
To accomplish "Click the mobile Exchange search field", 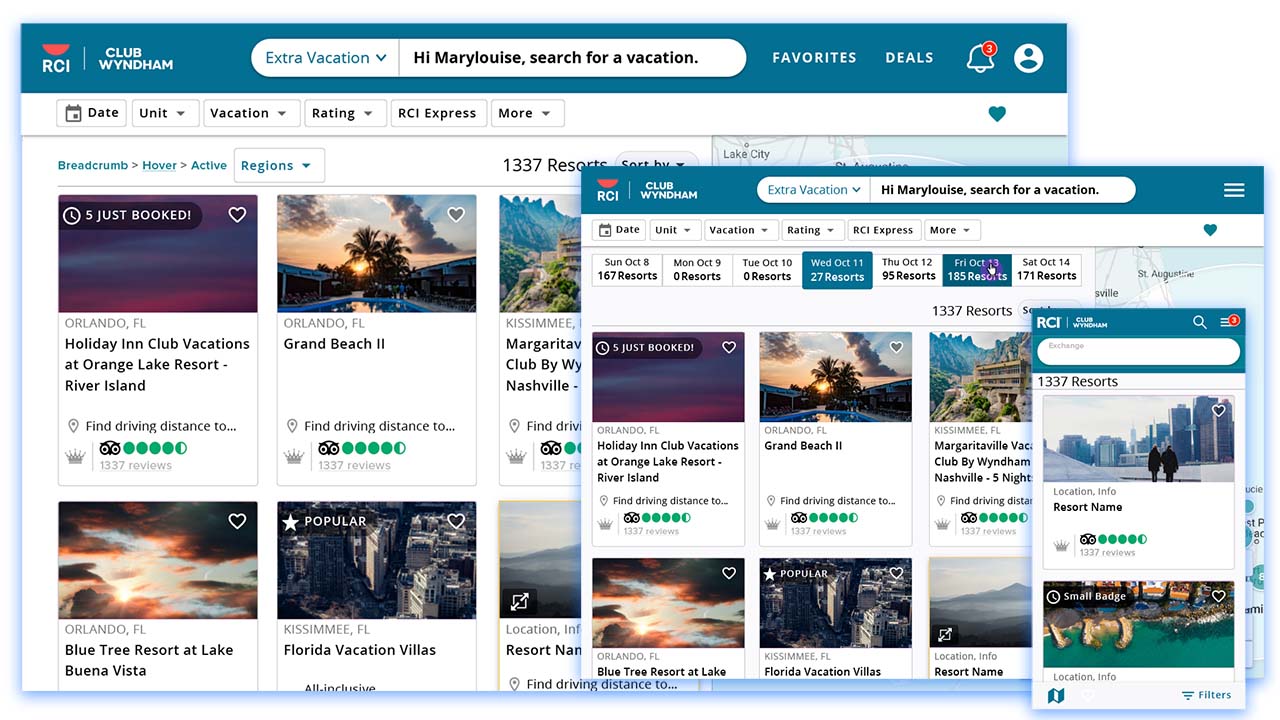I will coord(1138,351).
